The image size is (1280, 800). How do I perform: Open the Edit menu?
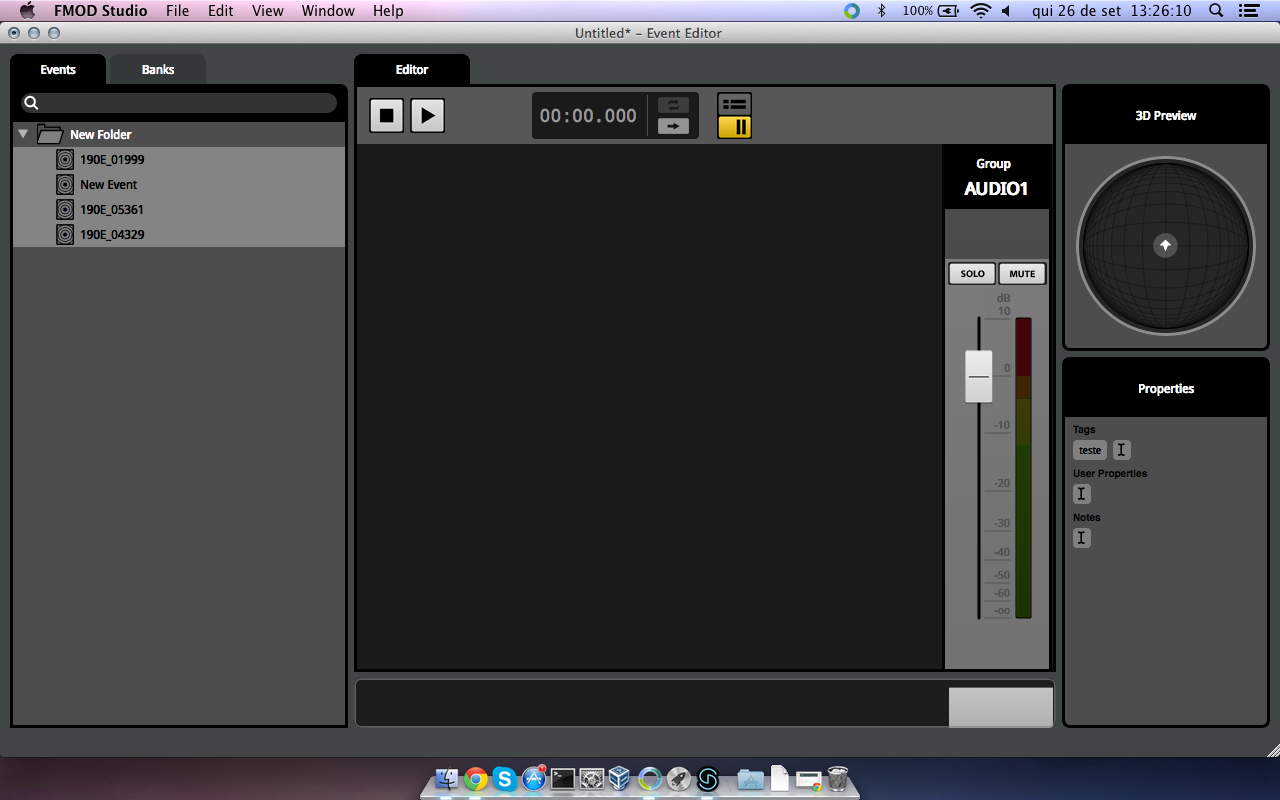221,11
